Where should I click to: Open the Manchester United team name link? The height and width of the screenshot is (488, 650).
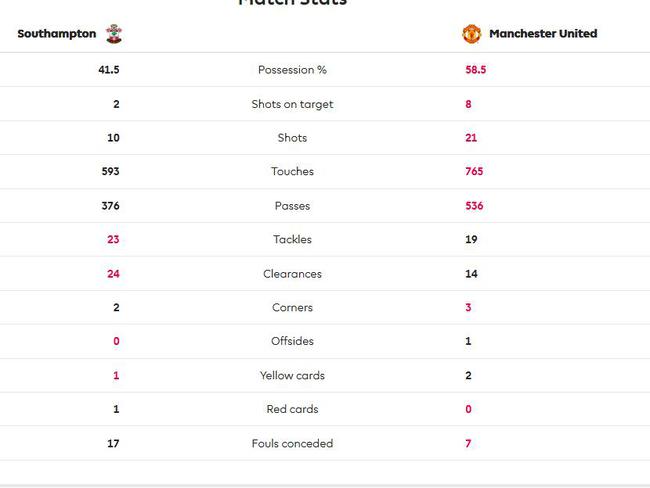[543, 34]
